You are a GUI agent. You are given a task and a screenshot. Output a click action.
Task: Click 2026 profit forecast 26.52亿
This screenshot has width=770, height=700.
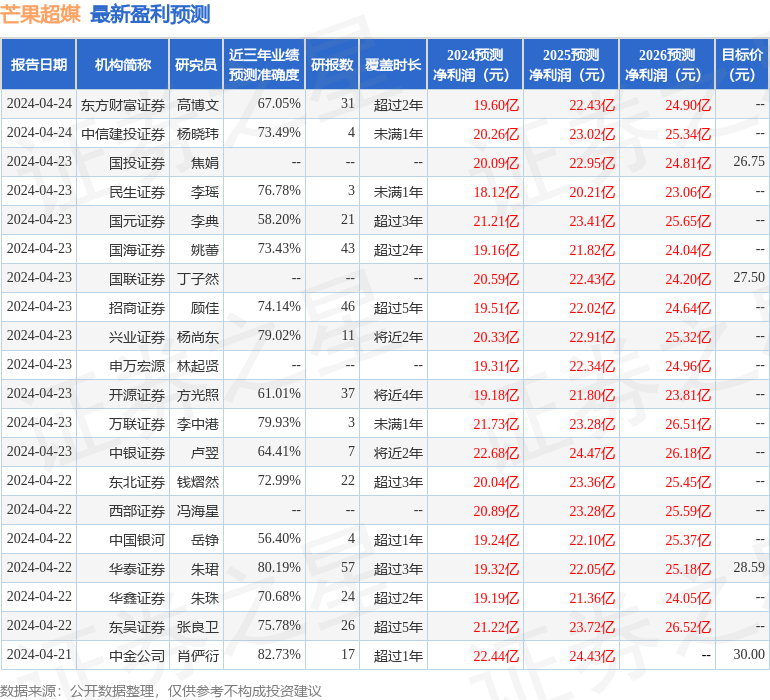click(x=688, y=627)
